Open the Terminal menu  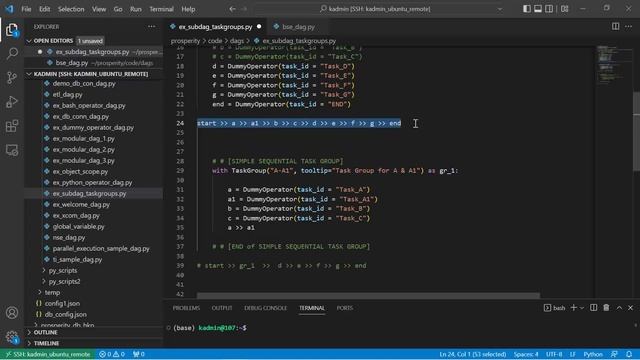(161, 9)
